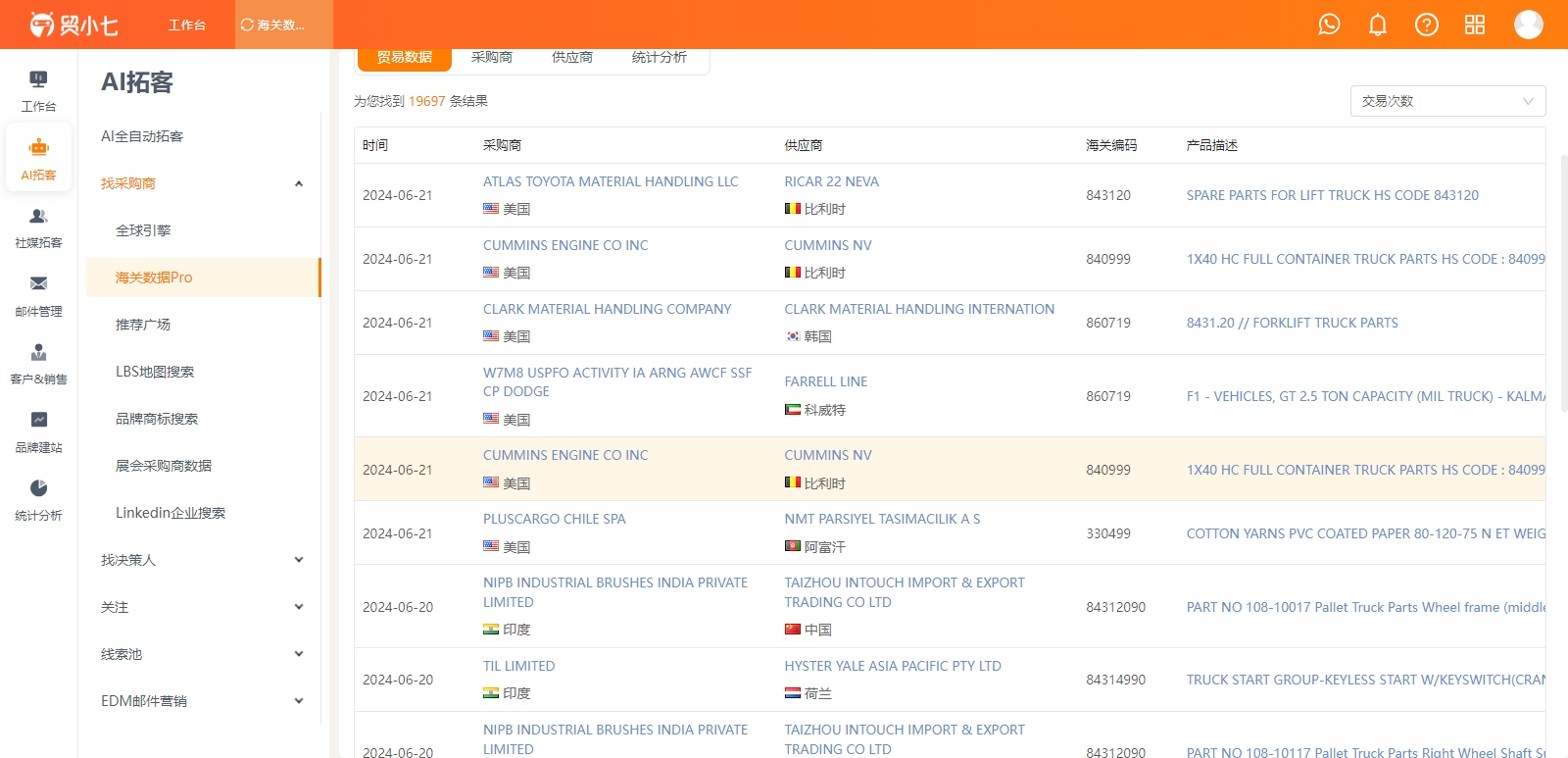Open the WhatsApp chat icon in header
Screen dimensions: 1568x758
coord(1329,25)
